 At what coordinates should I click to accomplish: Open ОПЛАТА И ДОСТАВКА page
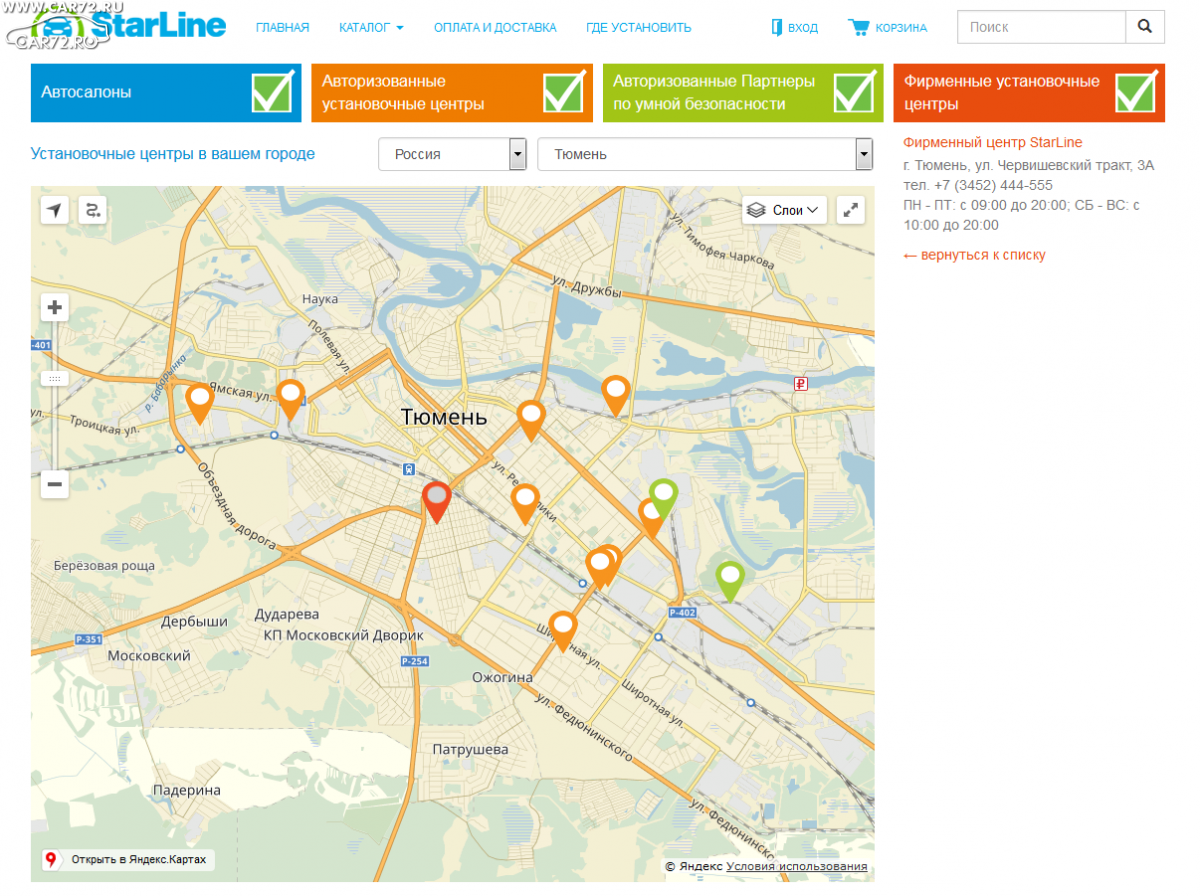495,28
